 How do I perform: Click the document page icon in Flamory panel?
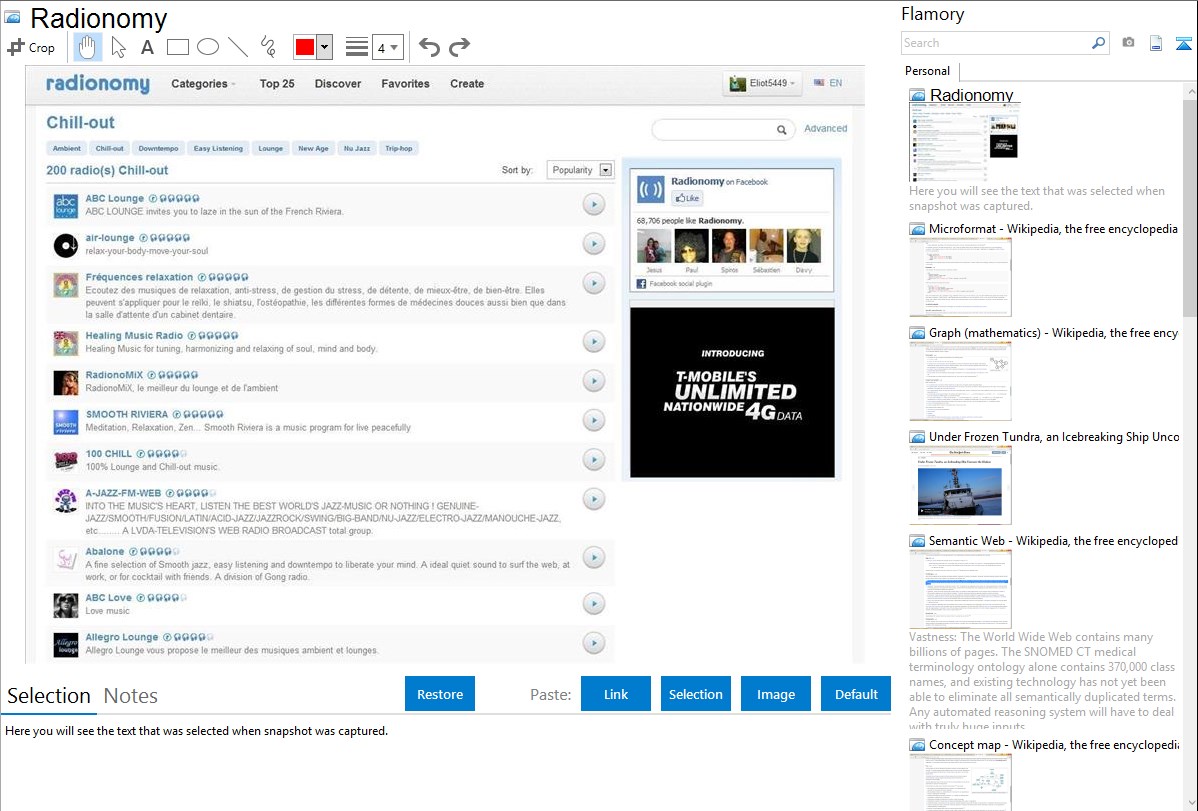pos(1156,43)
